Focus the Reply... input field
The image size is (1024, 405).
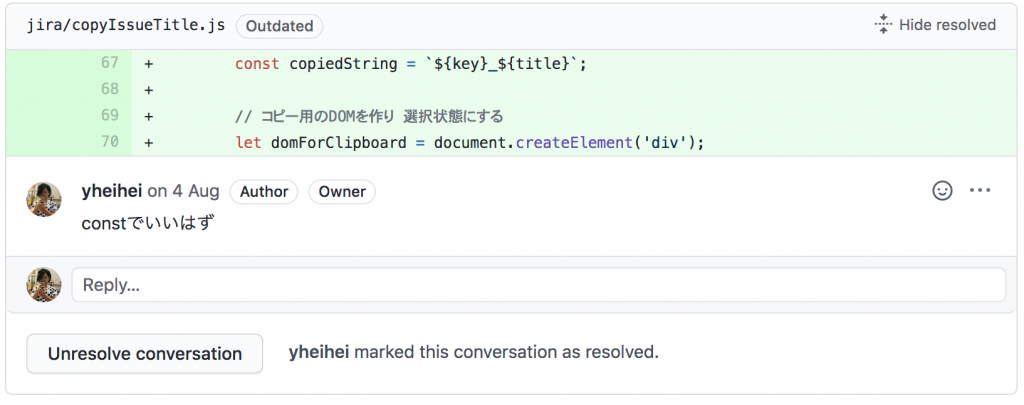[x=539, y=285]
